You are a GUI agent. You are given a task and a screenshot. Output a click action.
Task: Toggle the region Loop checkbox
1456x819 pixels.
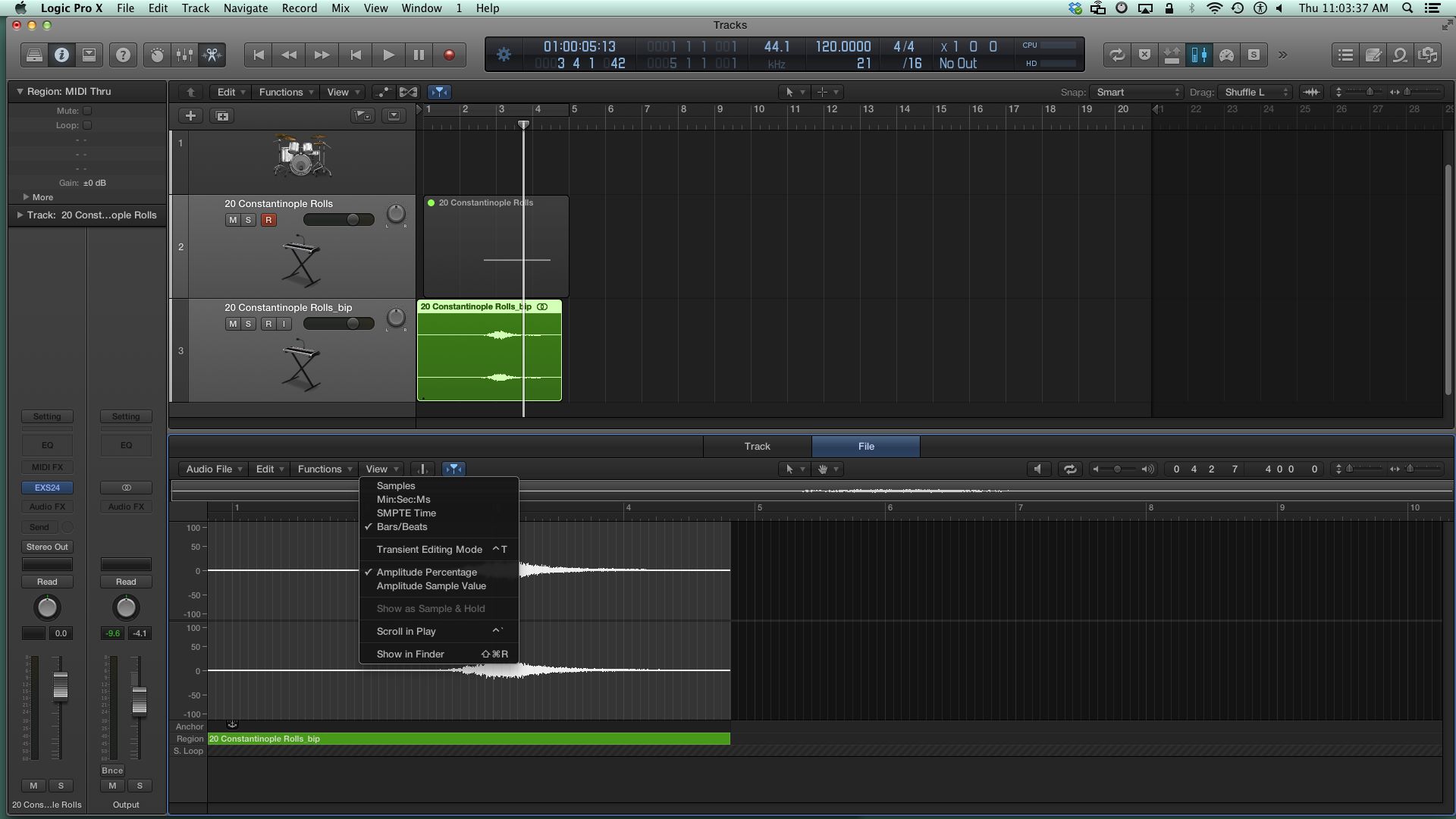point(87,125)
